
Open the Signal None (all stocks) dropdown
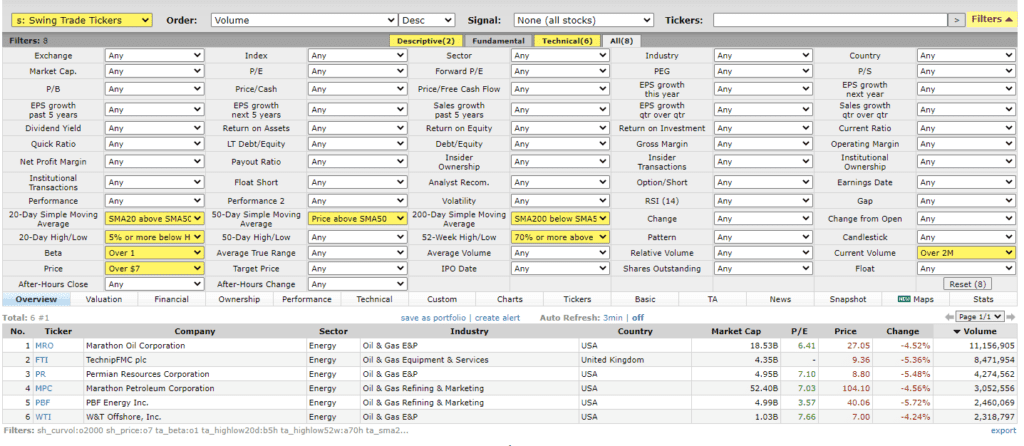point(583,20)
